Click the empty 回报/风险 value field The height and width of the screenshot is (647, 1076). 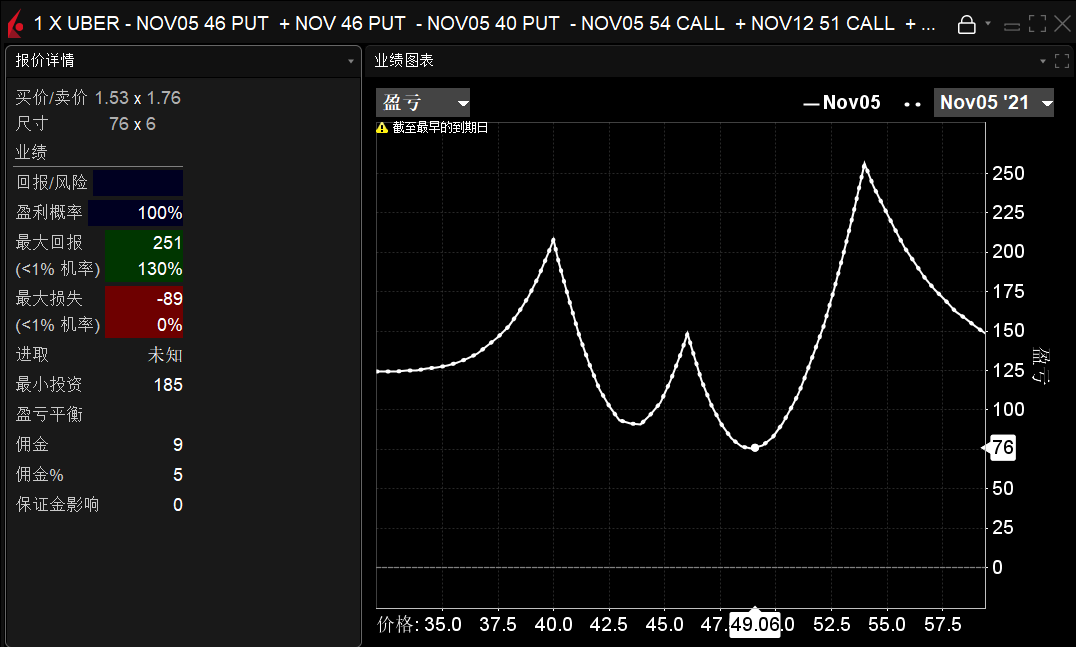138,183
